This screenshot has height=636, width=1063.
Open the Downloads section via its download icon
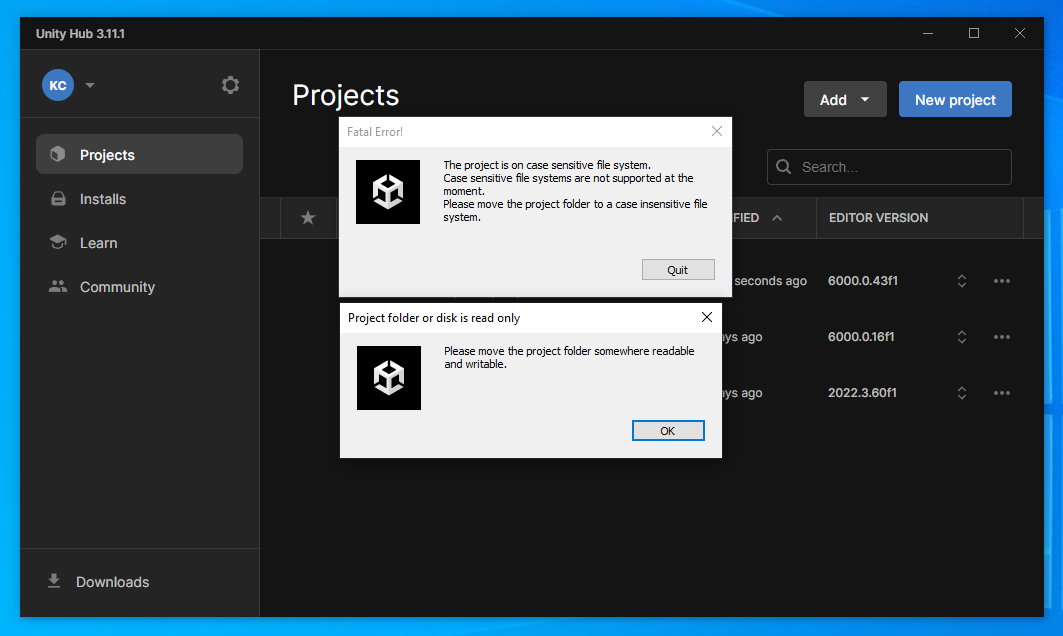(52, 581)
